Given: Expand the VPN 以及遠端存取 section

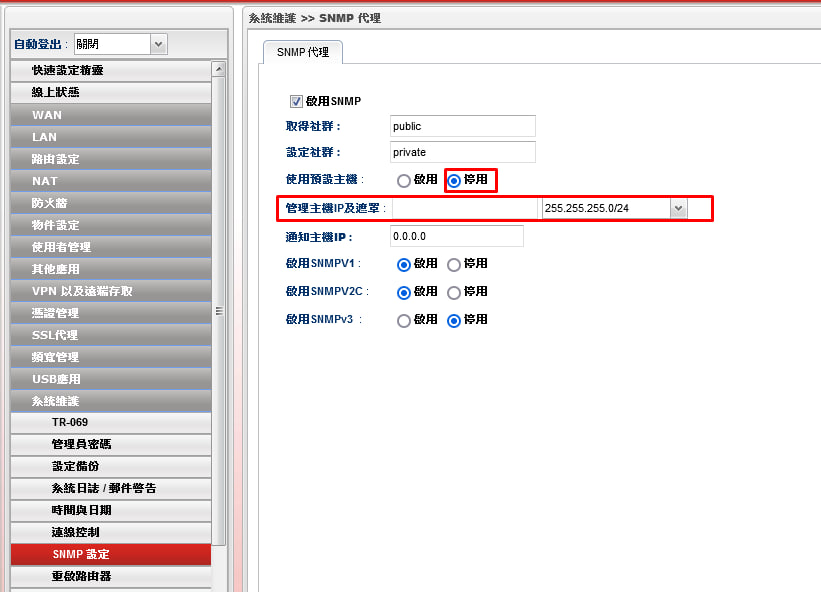Looking at the screenshot, I should 111,291.
